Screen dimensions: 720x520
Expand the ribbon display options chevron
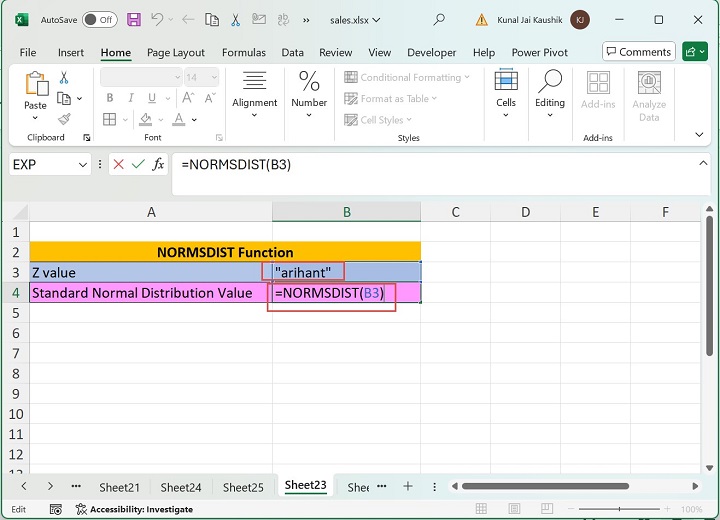pyautogui.click(x=699, y=135)
